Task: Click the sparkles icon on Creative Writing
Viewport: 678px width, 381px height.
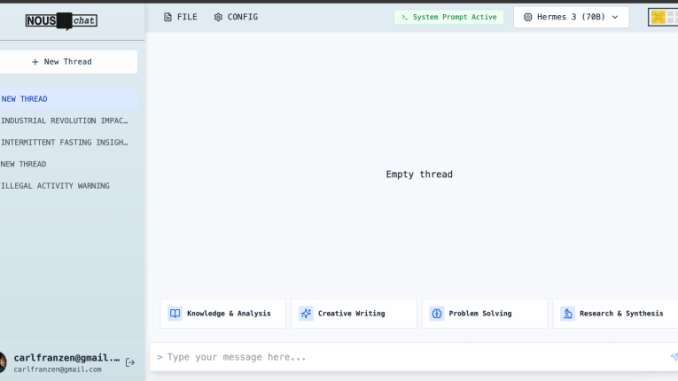Action: [x=306, y=314]
